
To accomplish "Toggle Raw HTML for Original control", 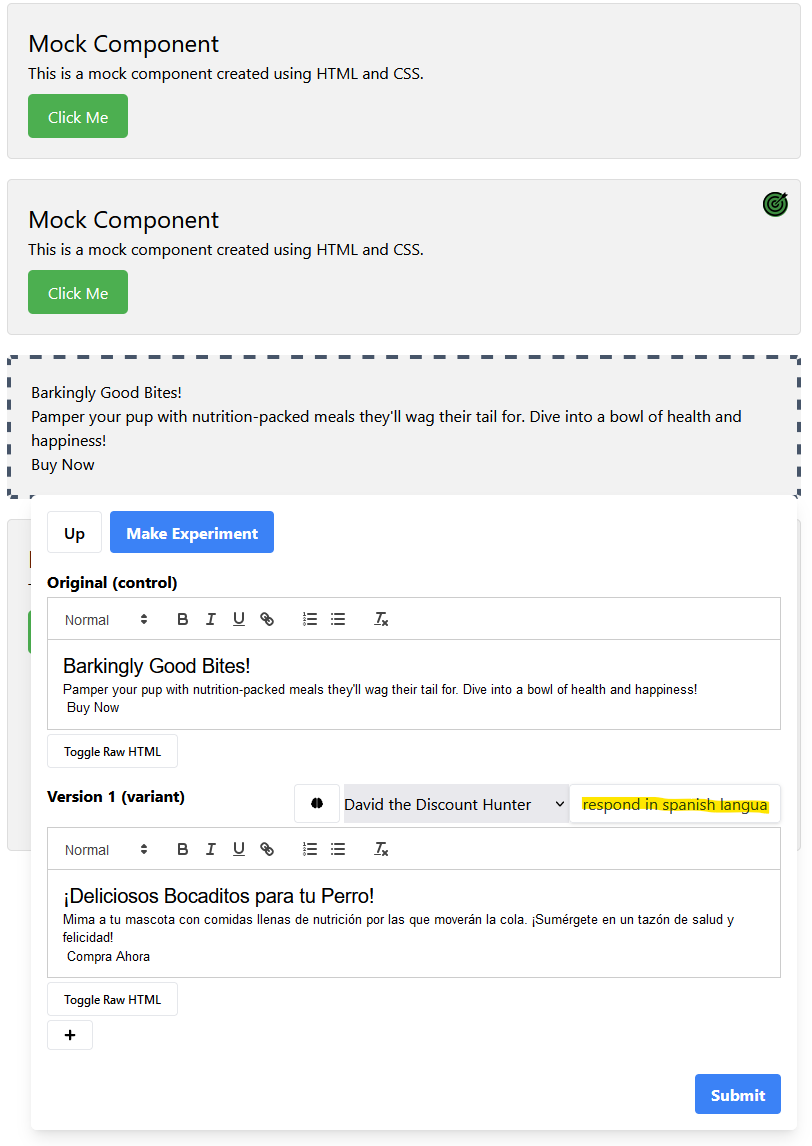I will click(x=112, y=751).
